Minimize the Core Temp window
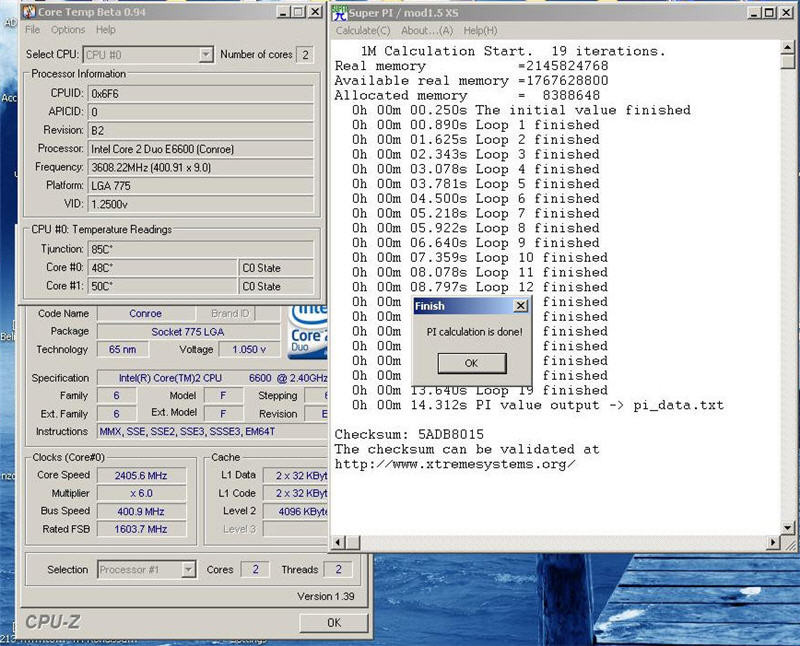 (285, 13)
